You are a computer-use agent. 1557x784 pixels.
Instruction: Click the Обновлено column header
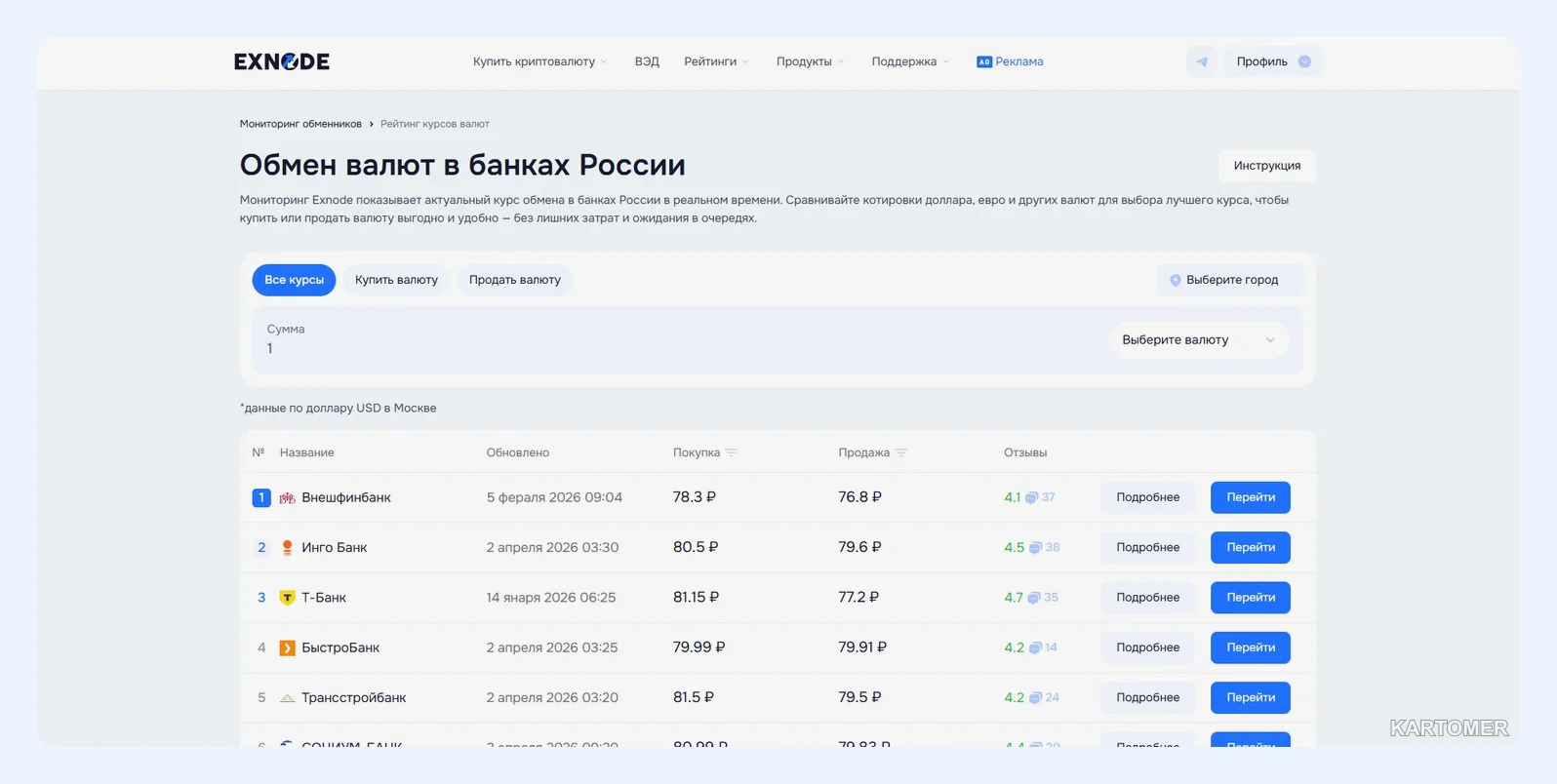coord(518,452)
